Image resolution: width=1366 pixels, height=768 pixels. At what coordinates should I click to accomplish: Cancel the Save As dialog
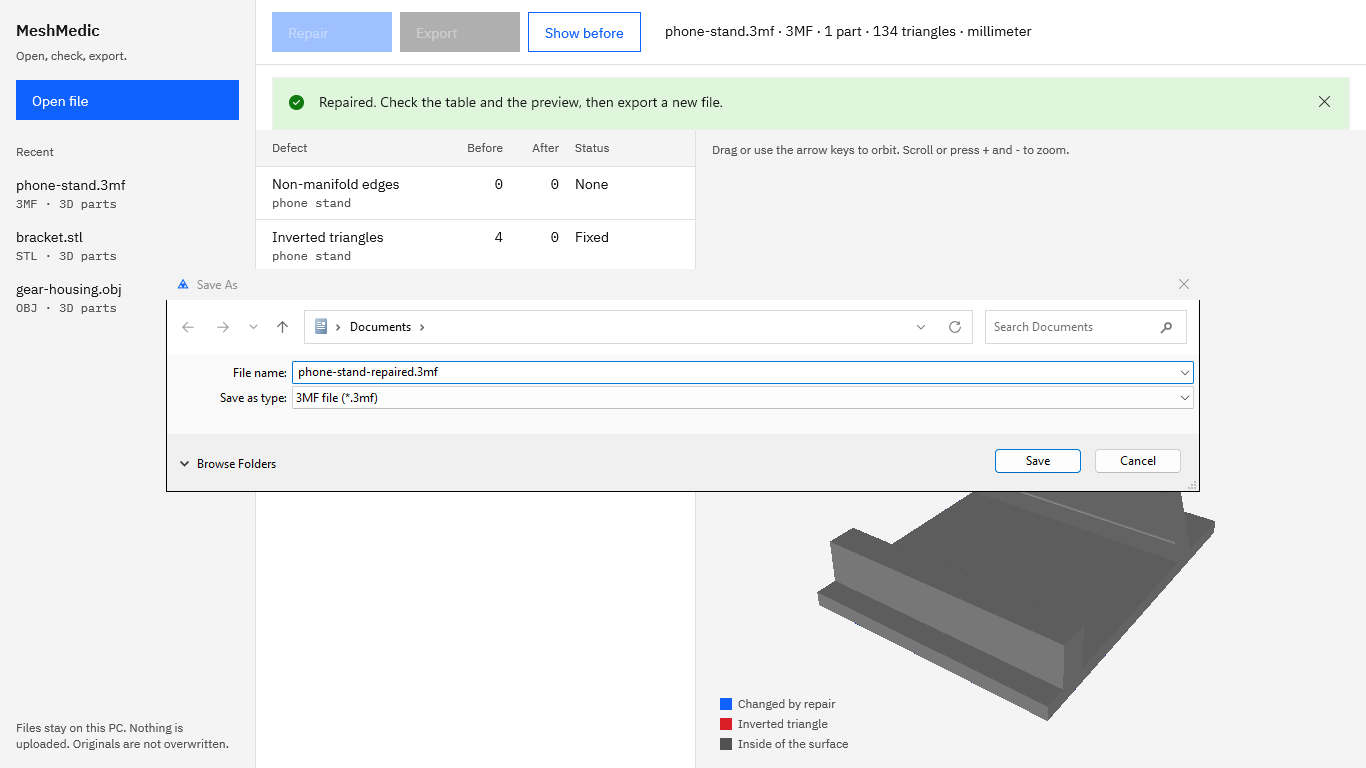pos(1138,461)
